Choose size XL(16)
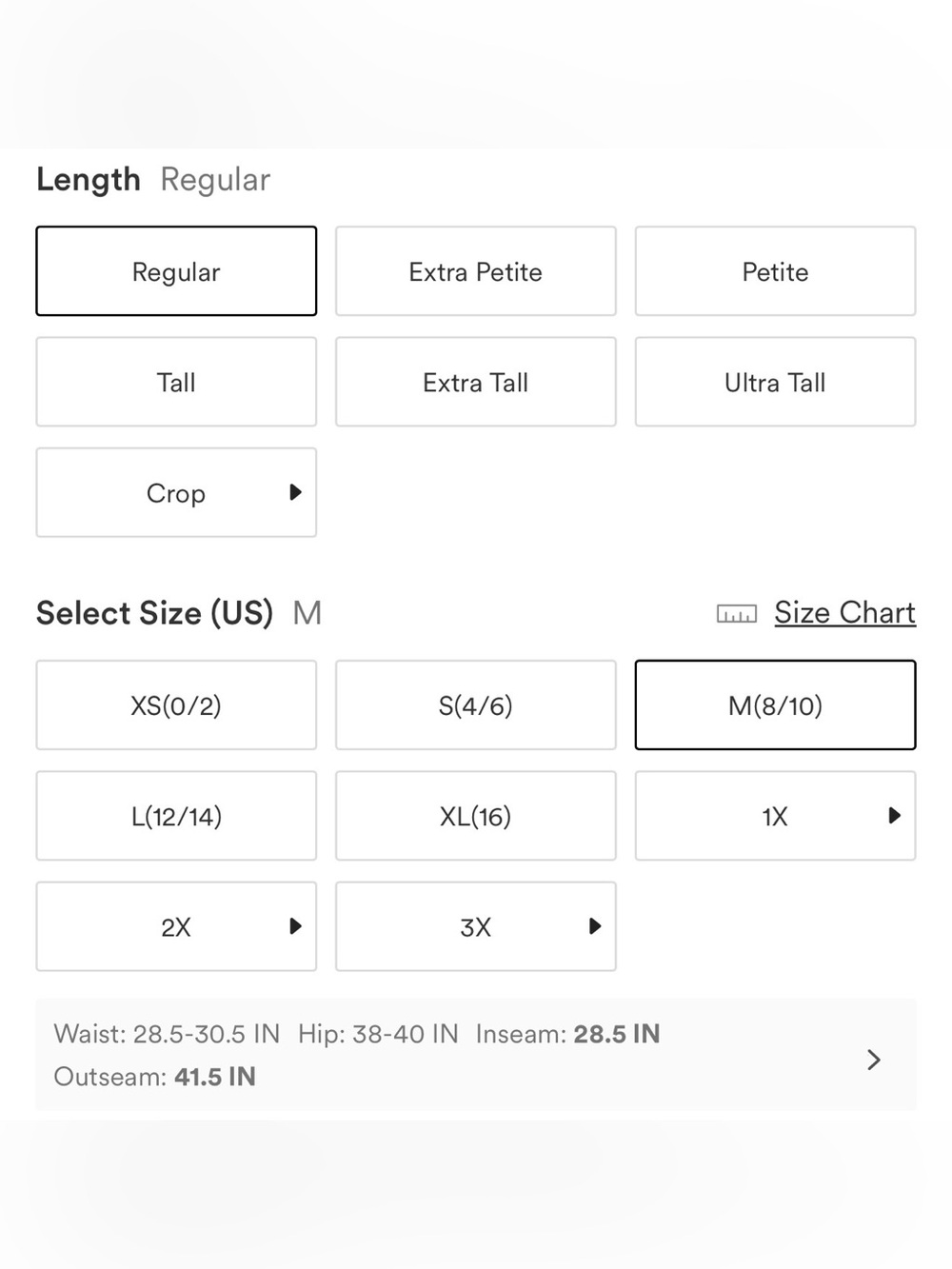Viewport: 952px width, 1269px height. tap(476, 816)
